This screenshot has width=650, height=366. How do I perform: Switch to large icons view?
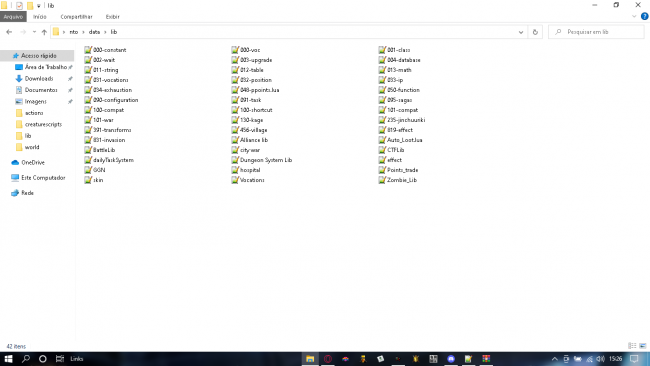tap(643, 346)
